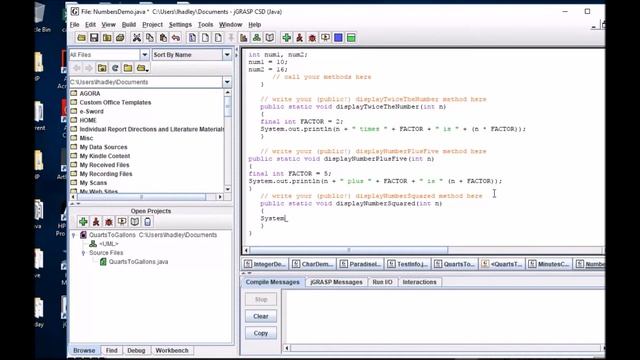Click the green plus in Open Projects toolbar
The image size is (640, 360).
(x=83, y=222)
